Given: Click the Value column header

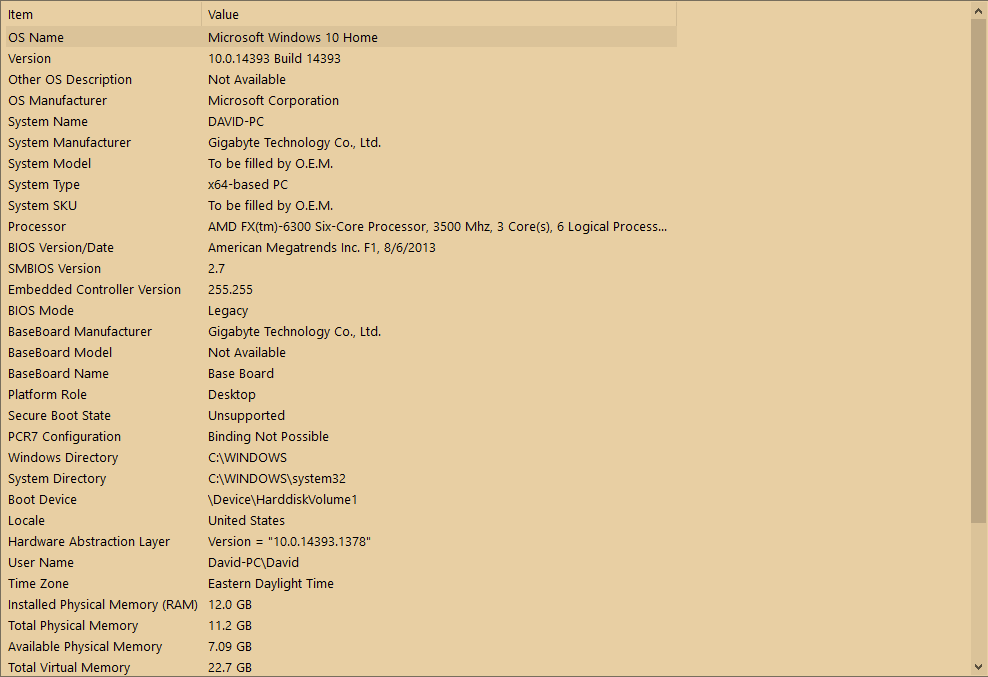Looking at the screenshot, I should point(439,14).
